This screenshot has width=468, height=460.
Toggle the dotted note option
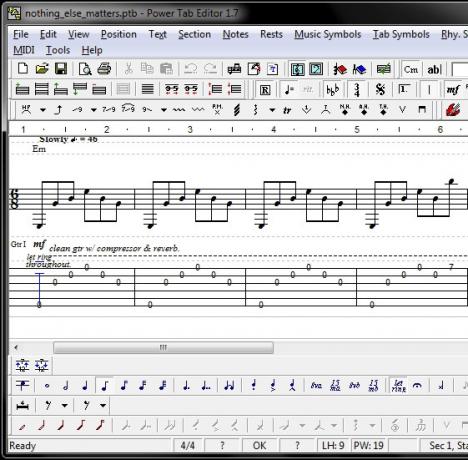(x=187, y=385)
